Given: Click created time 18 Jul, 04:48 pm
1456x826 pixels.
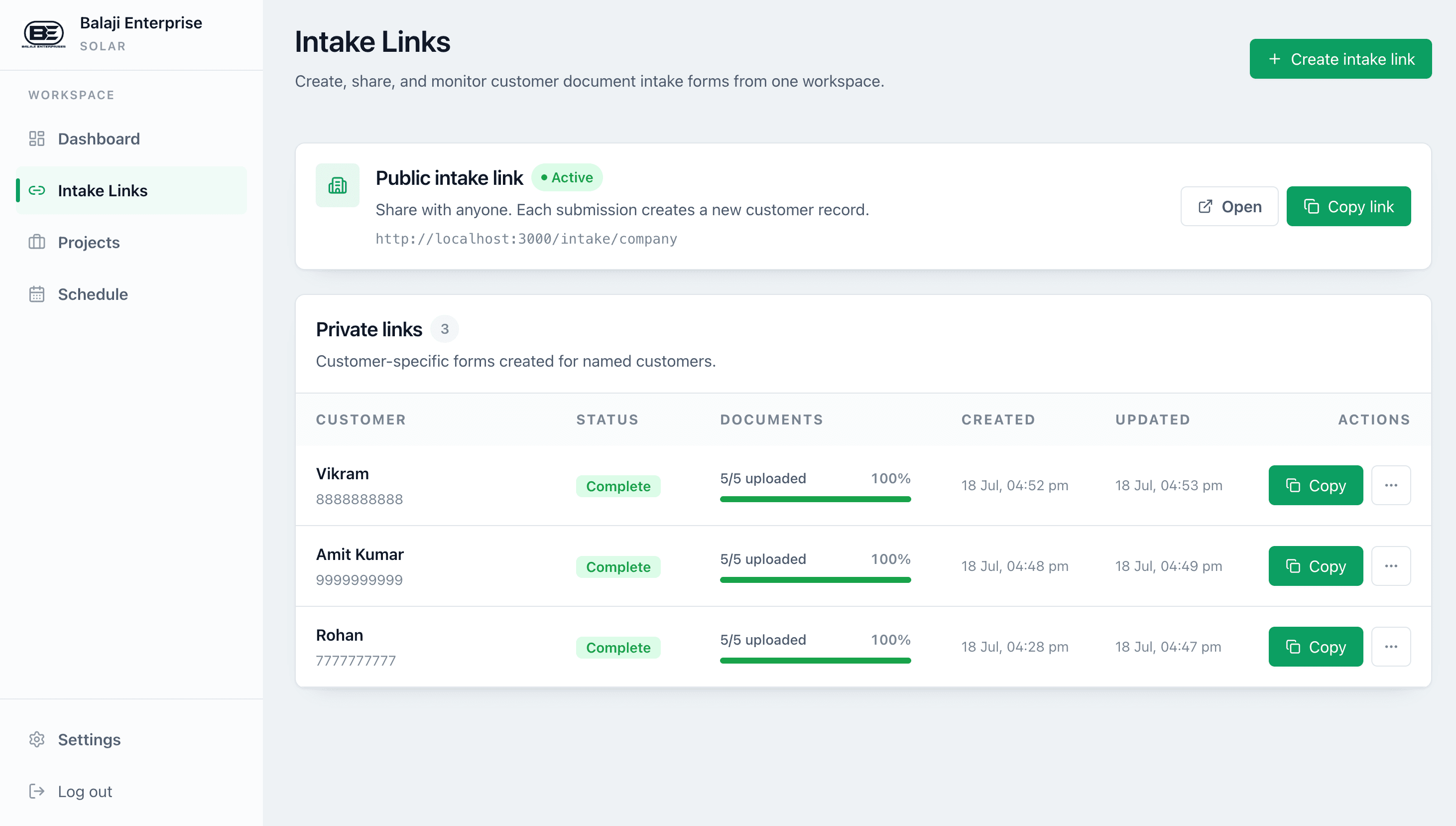Looking at the screenshot, I should [1015, 566].
